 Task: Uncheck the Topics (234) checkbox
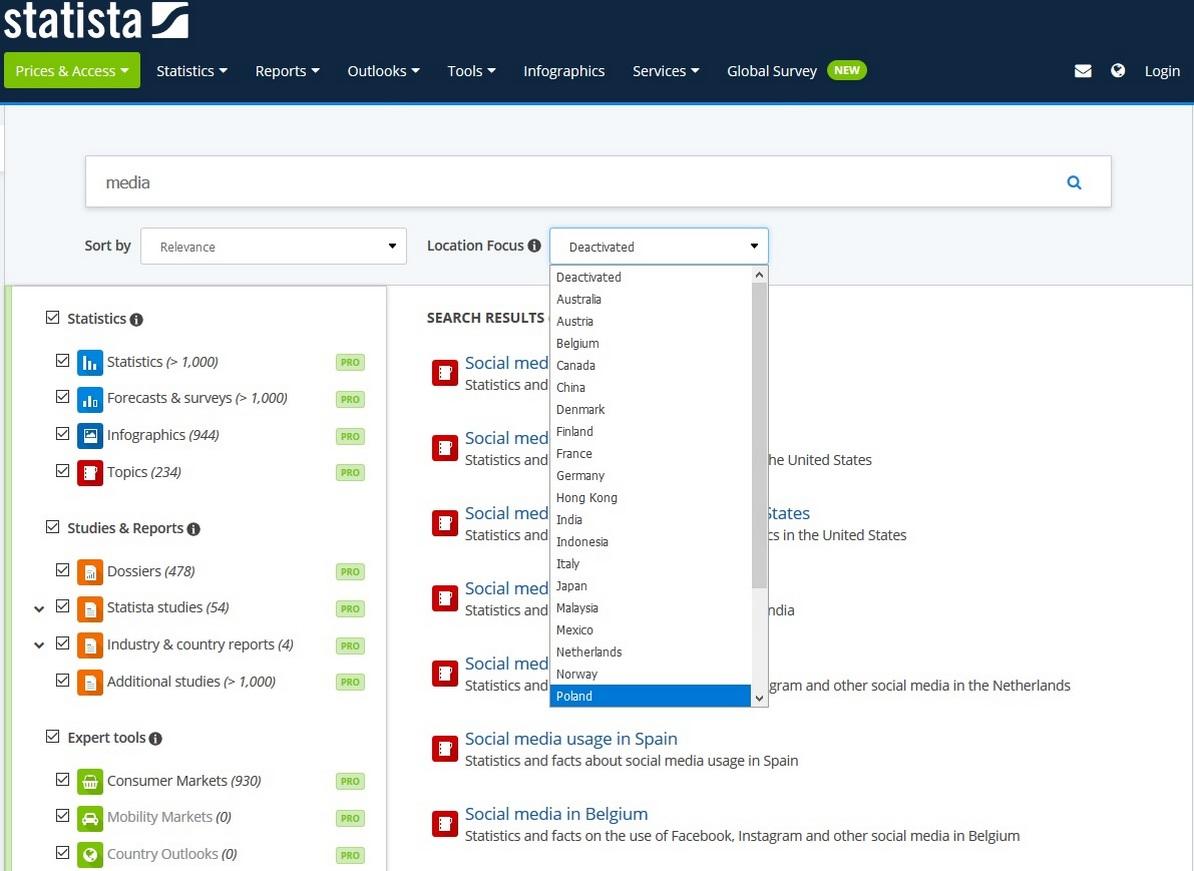[62, 471]
